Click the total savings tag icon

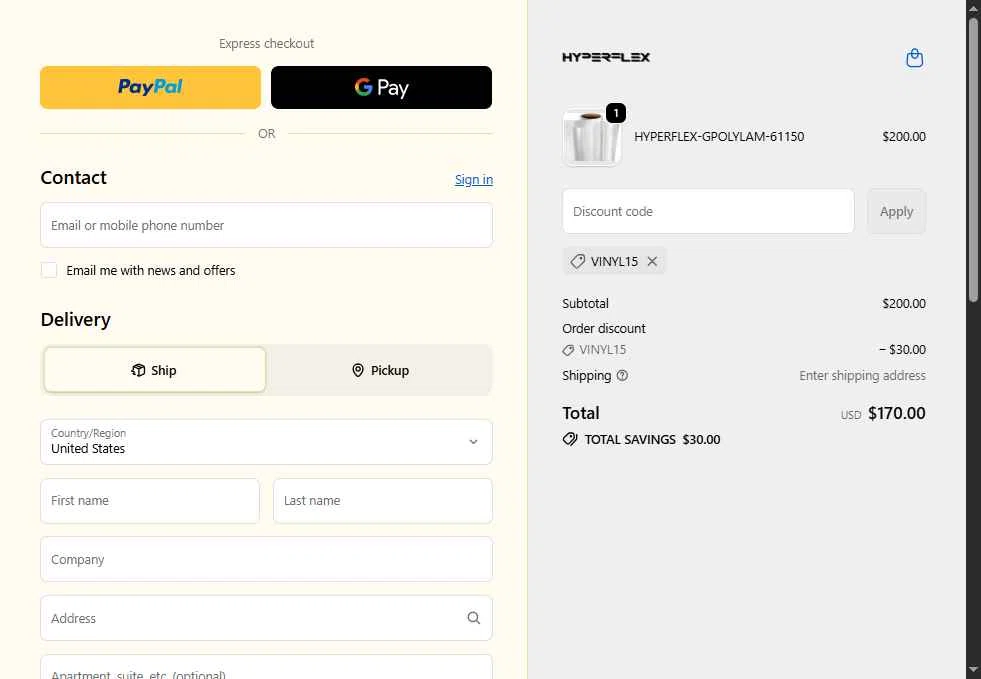pos(569,439)
